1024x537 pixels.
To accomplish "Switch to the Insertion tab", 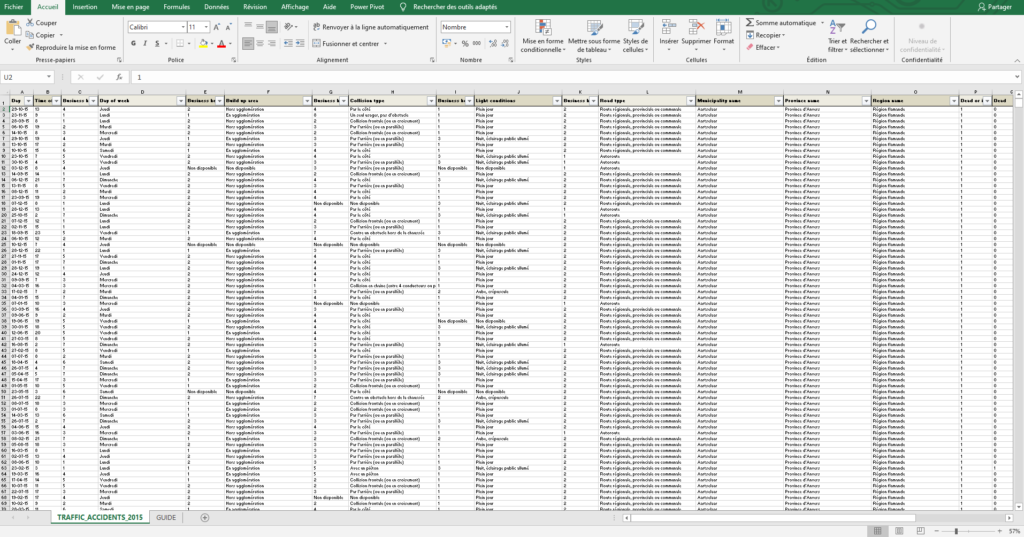I will click(85, 7).
